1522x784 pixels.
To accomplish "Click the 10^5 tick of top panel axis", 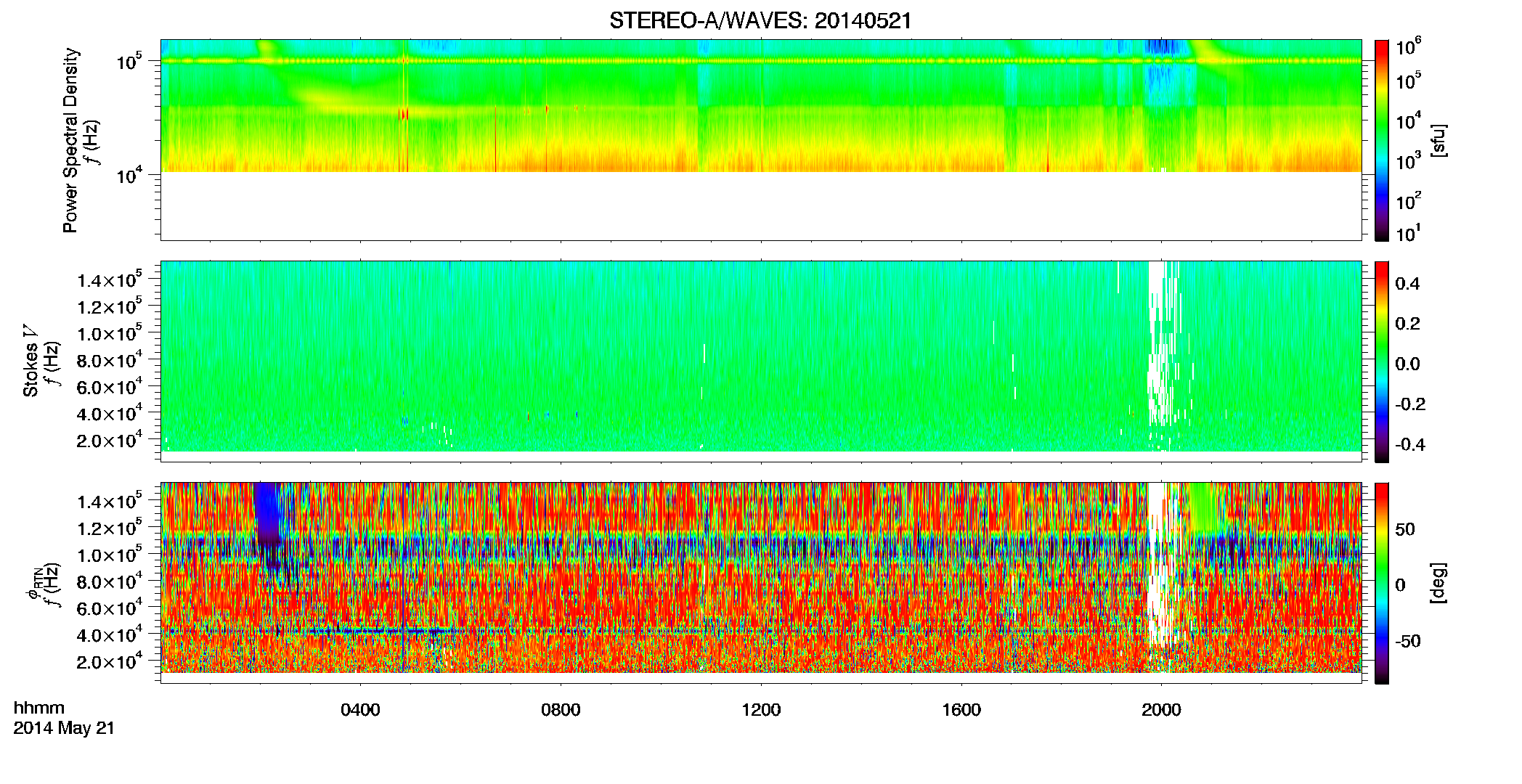I will tap(129, 62).
